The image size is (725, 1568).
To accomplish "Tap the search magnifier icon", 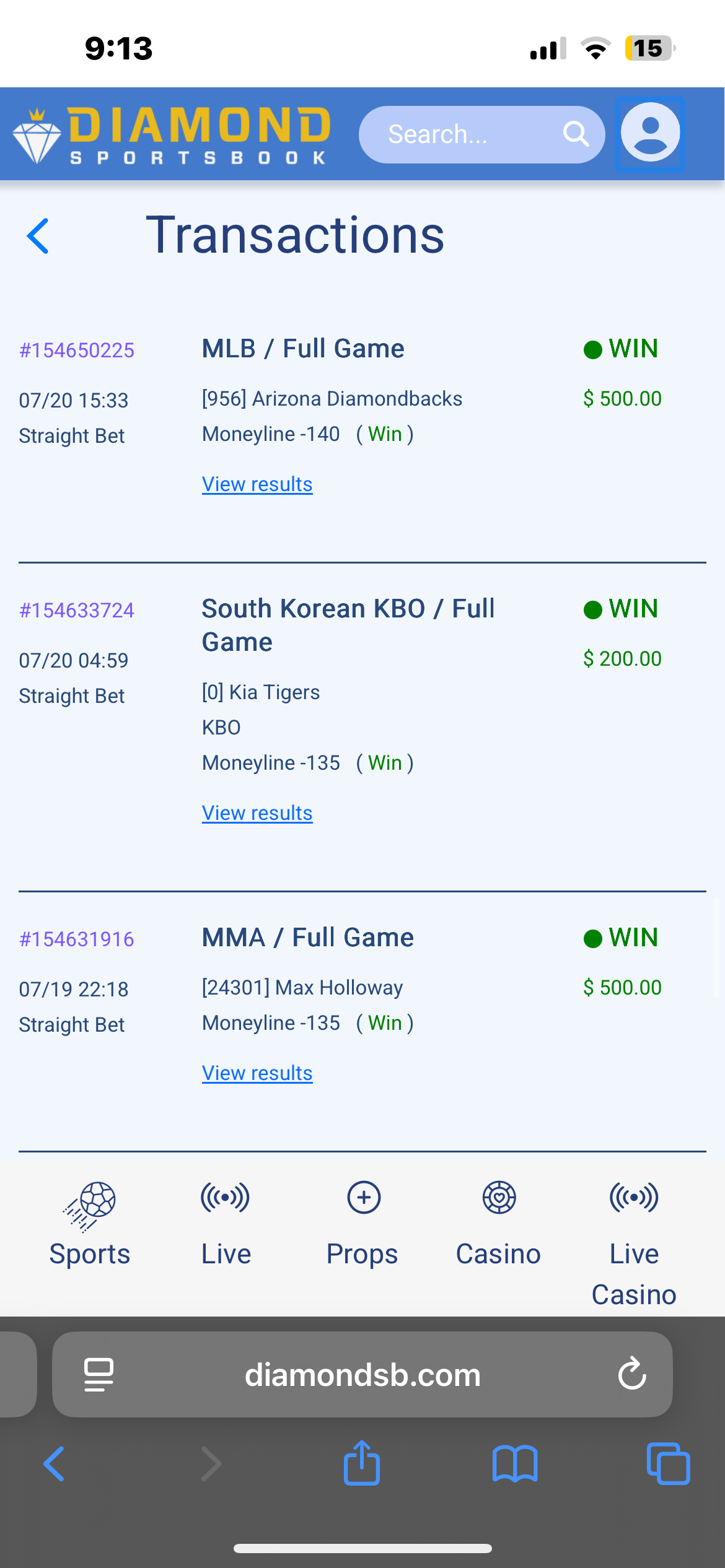I will point(576,134).
